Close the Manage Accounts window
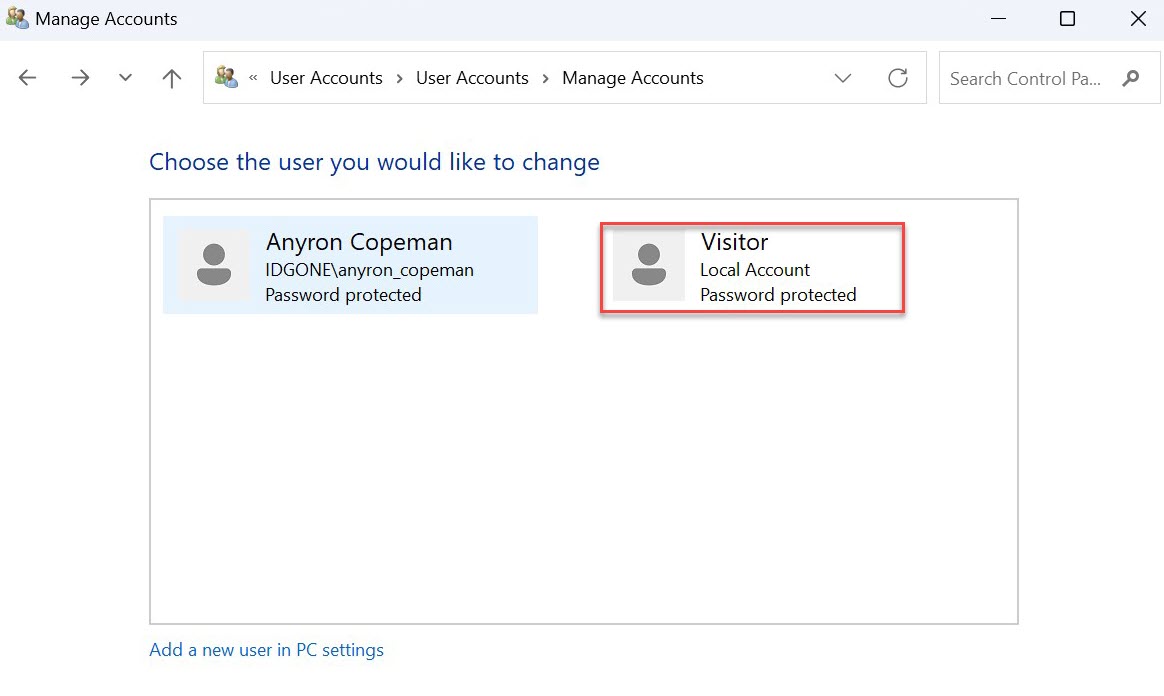 (1138, 19)
